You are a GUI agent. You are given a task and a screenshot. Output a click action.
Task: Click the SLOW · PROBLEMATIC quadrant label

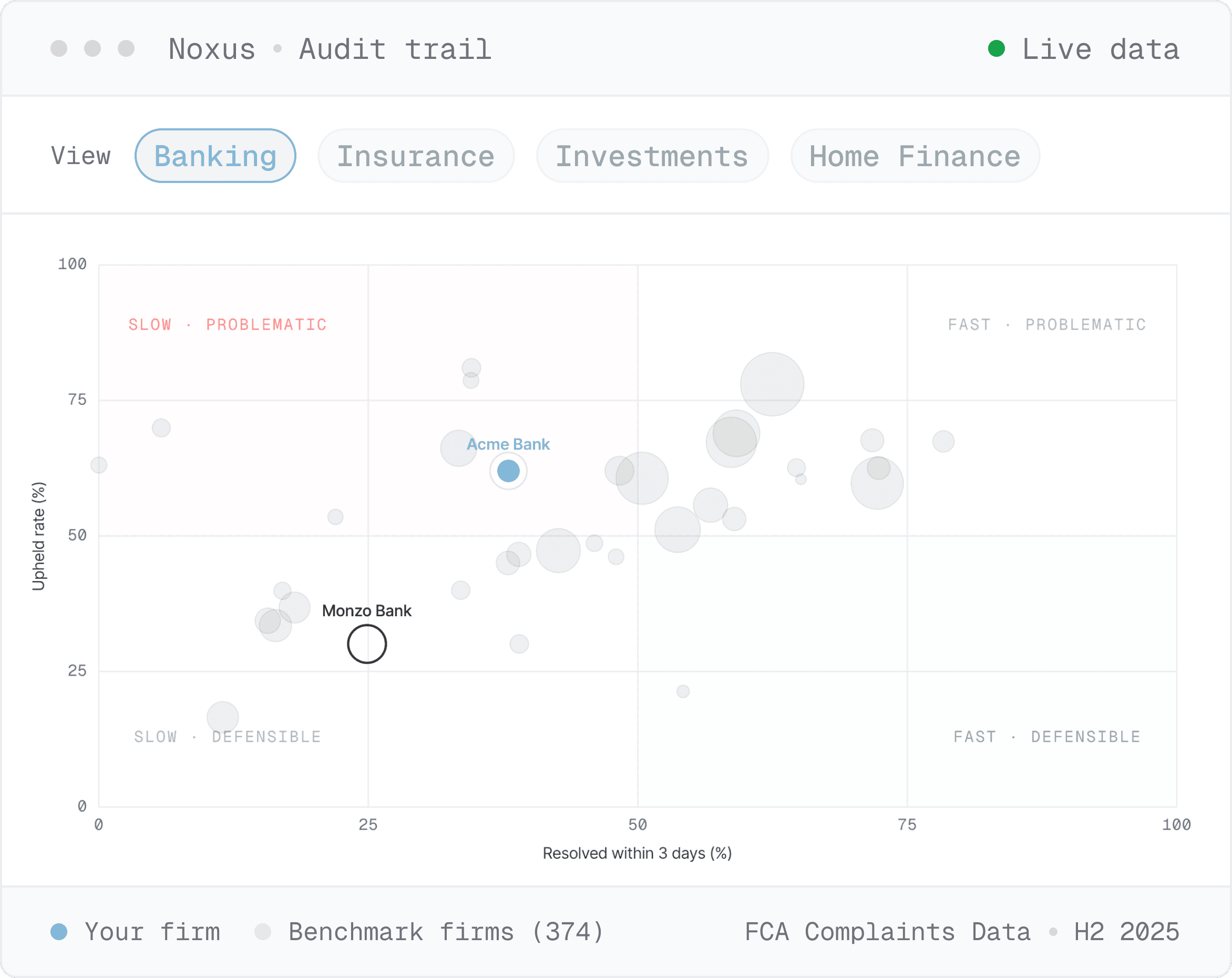[228, 324]
